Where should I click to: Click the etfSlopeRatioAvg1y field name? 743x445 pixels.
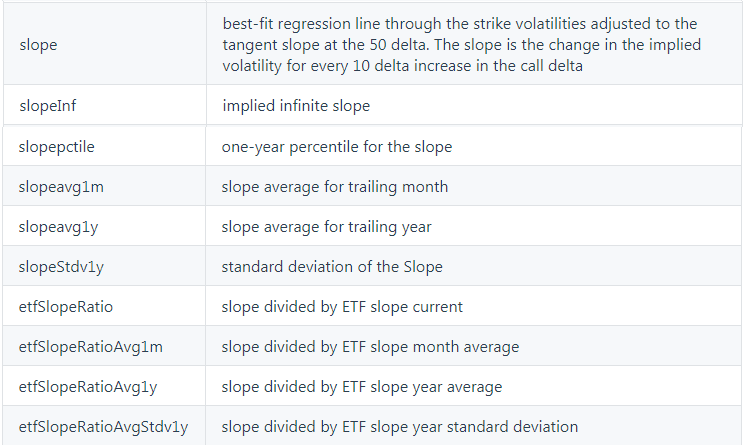(x=88, y=387)
